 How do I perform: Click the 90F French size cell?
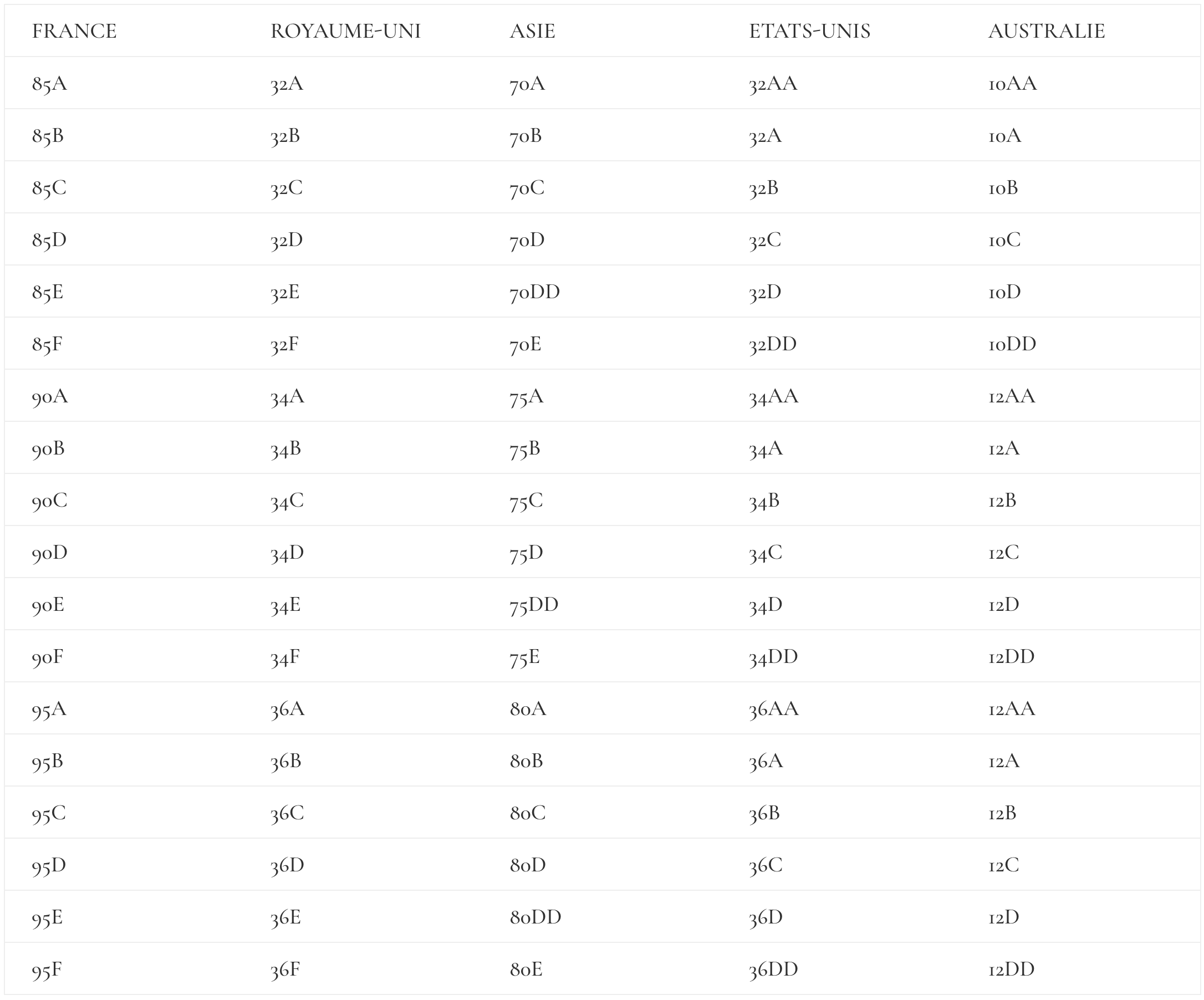point(47,656)
